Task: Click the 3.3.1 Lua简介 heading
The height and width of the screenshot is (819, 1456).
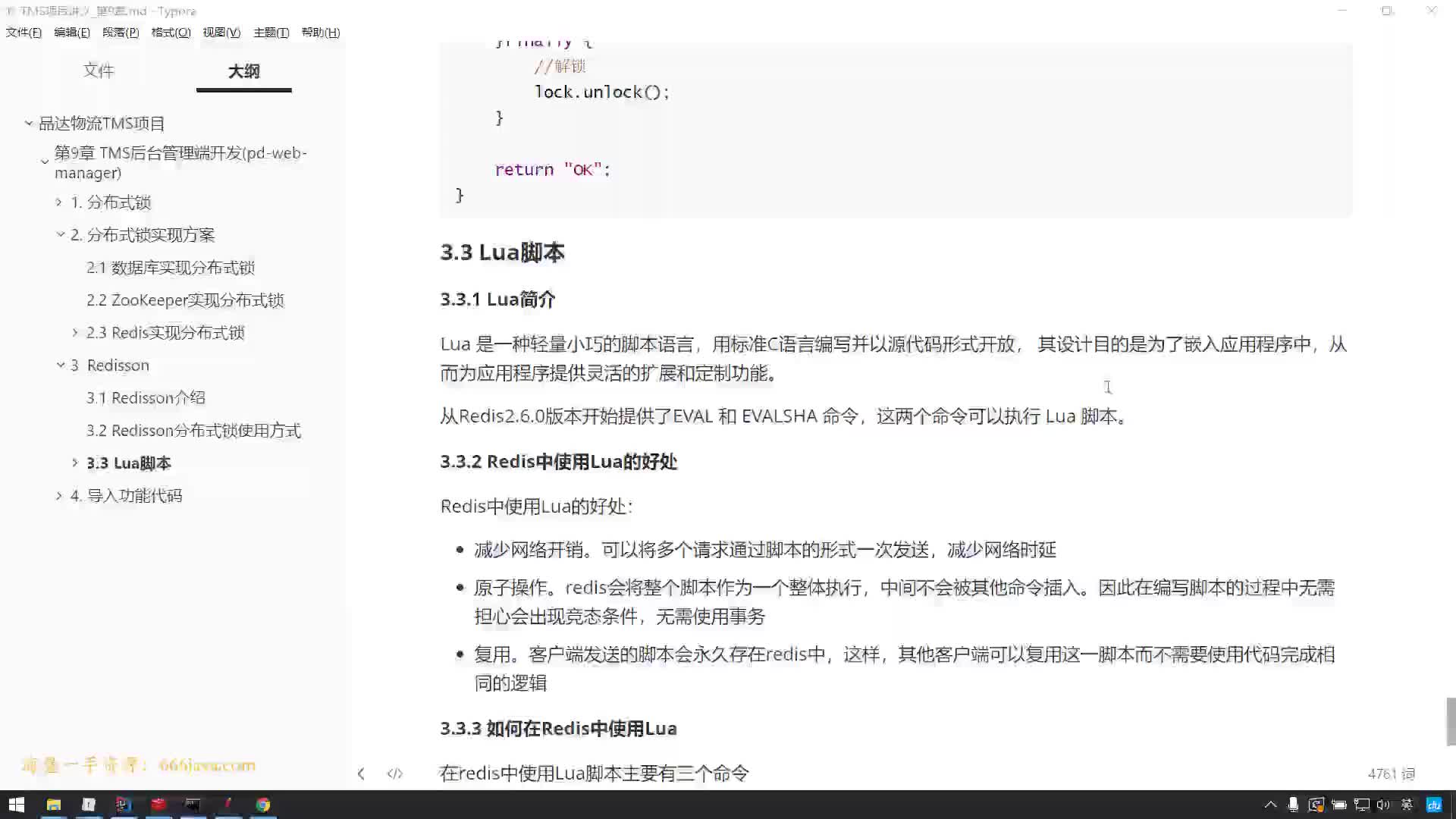Action: (497, 300)
